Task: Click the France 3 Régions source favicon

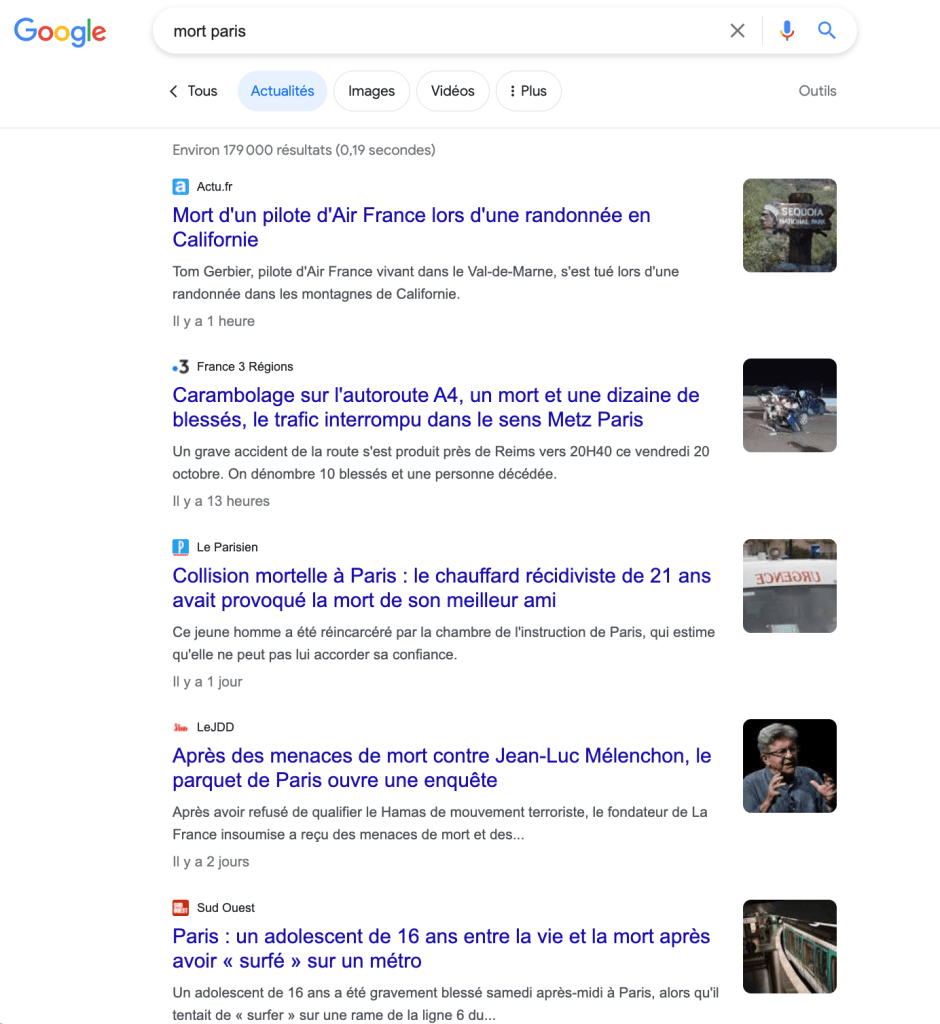Action: tap(180, 367)
